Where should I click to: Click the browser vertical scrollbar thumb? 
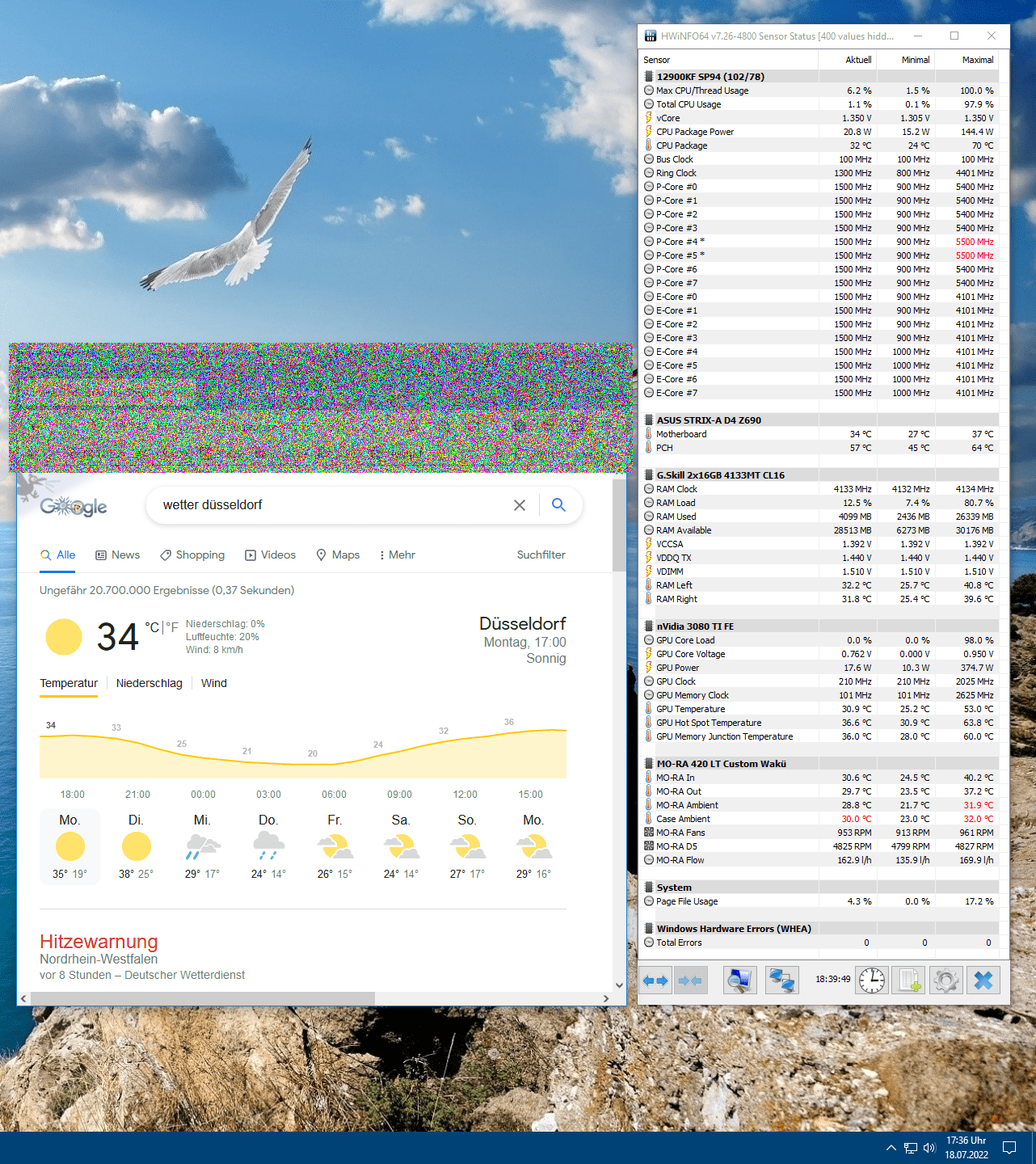(619, 524)
